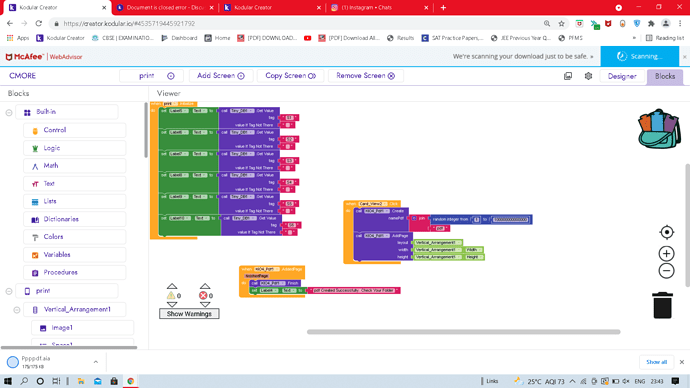Switch to the Blocks view

[664, 76]
